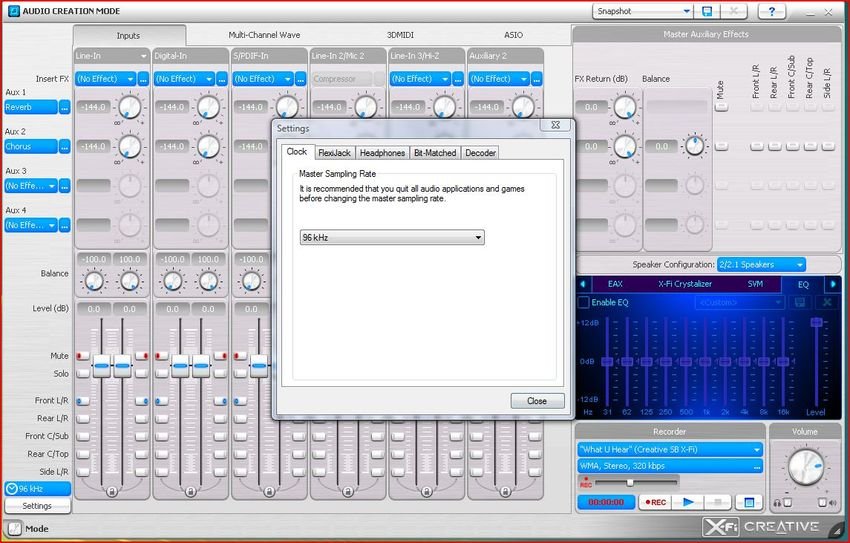Open Line-In 3/Hi-Z Insert FX ellipsis button
Viewport: 850px width, 543px height.
tap(458, 79)
